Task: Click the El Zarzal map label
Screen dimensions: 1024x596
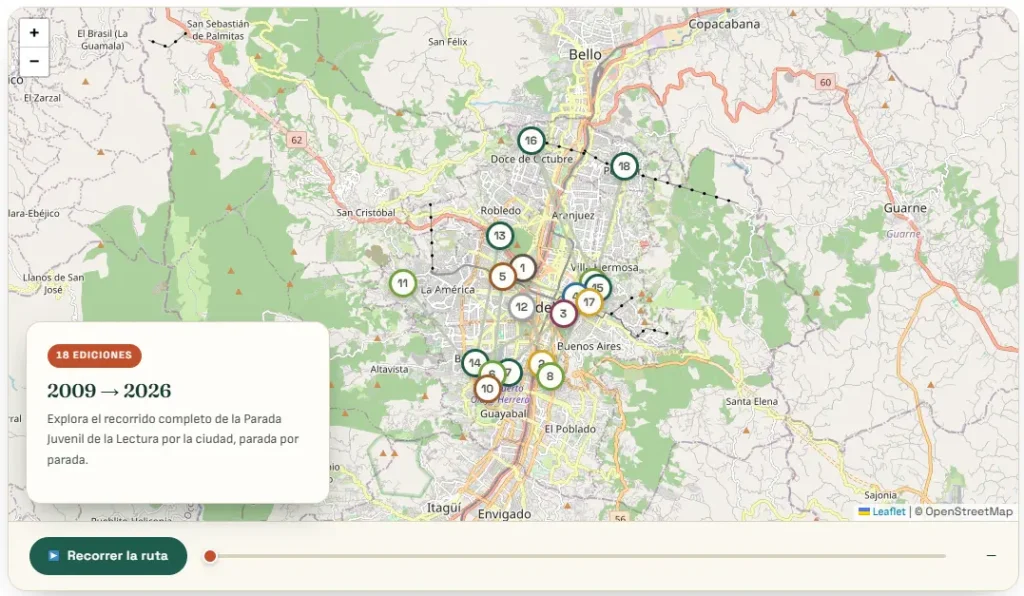Action: pos(42,98)
